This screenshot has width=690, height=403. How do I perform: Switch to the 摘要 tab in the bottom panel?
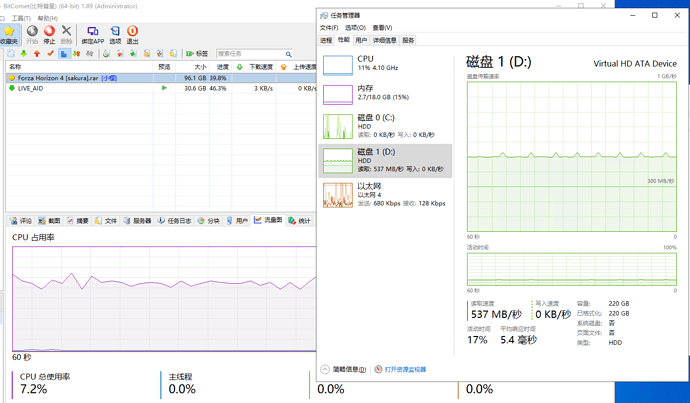77,220
